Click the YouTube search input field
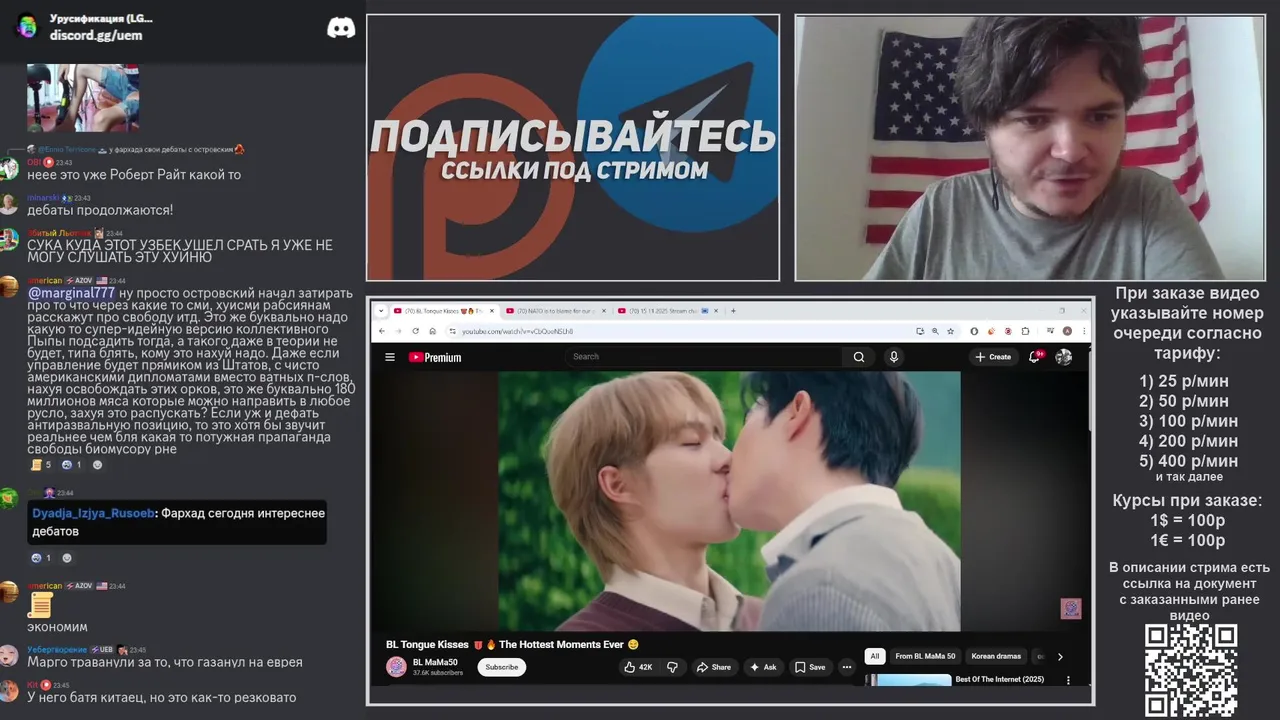Viewport: 1280px width, 720px height. pos(704,357)
